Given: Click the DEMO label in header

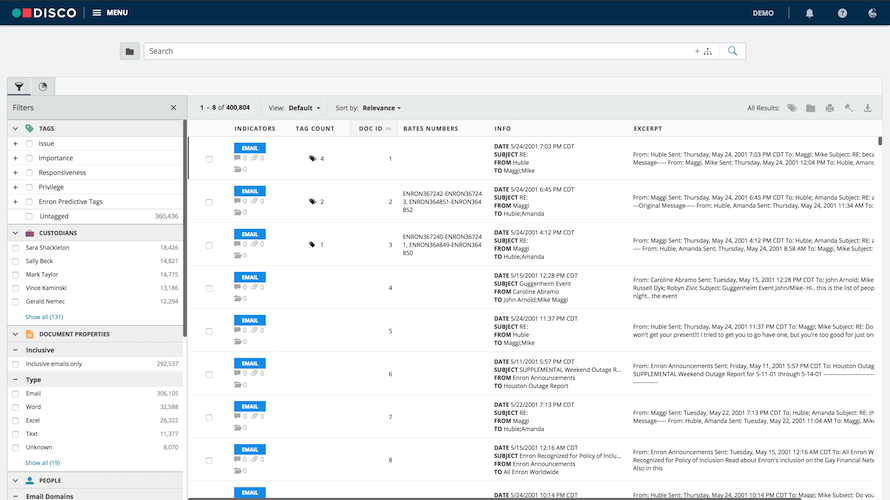Looking at the screenshot, I should click(x=763, y=13).
